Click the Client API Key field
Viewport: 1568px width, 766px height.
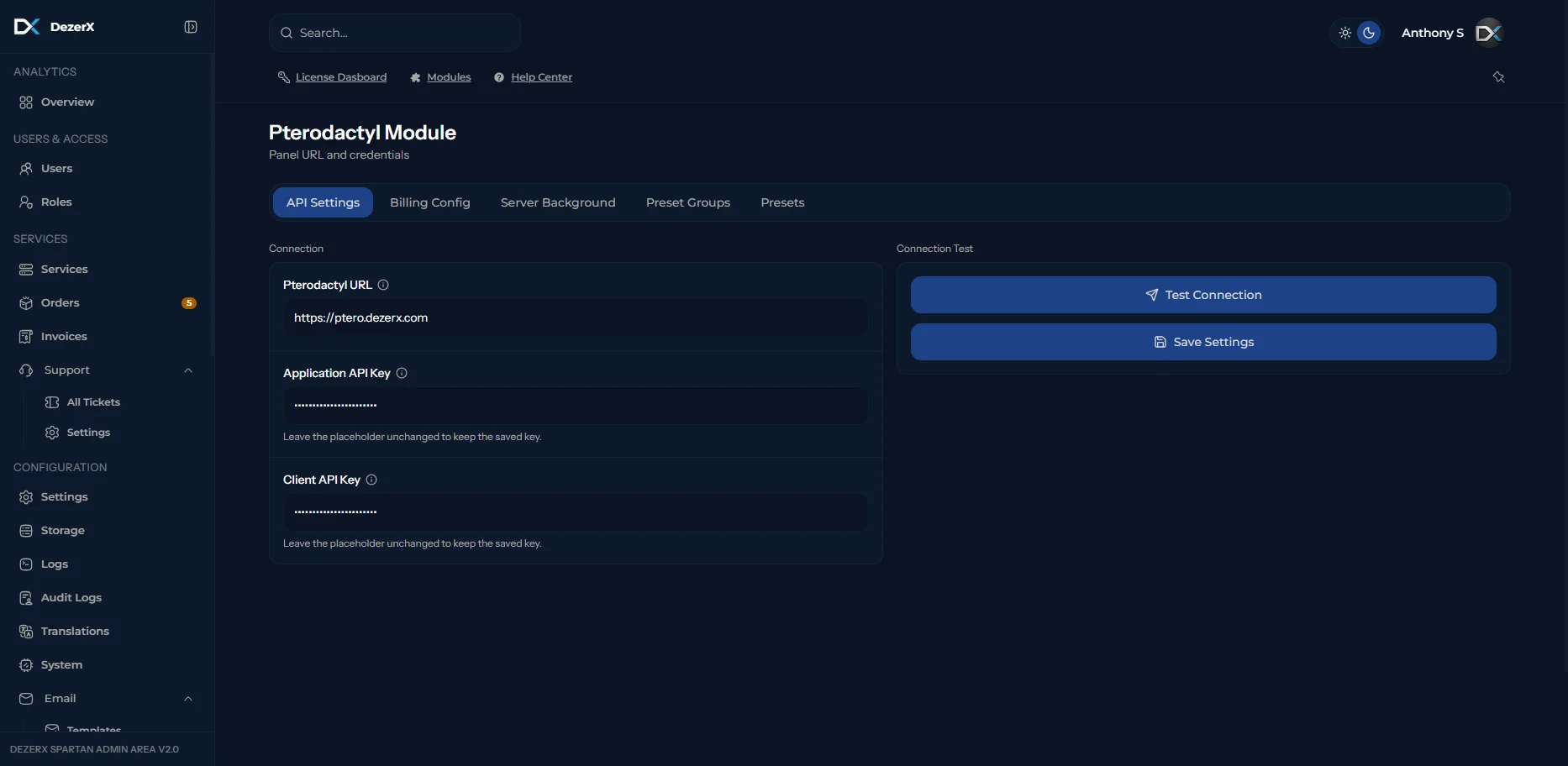[x=576, y=512]
